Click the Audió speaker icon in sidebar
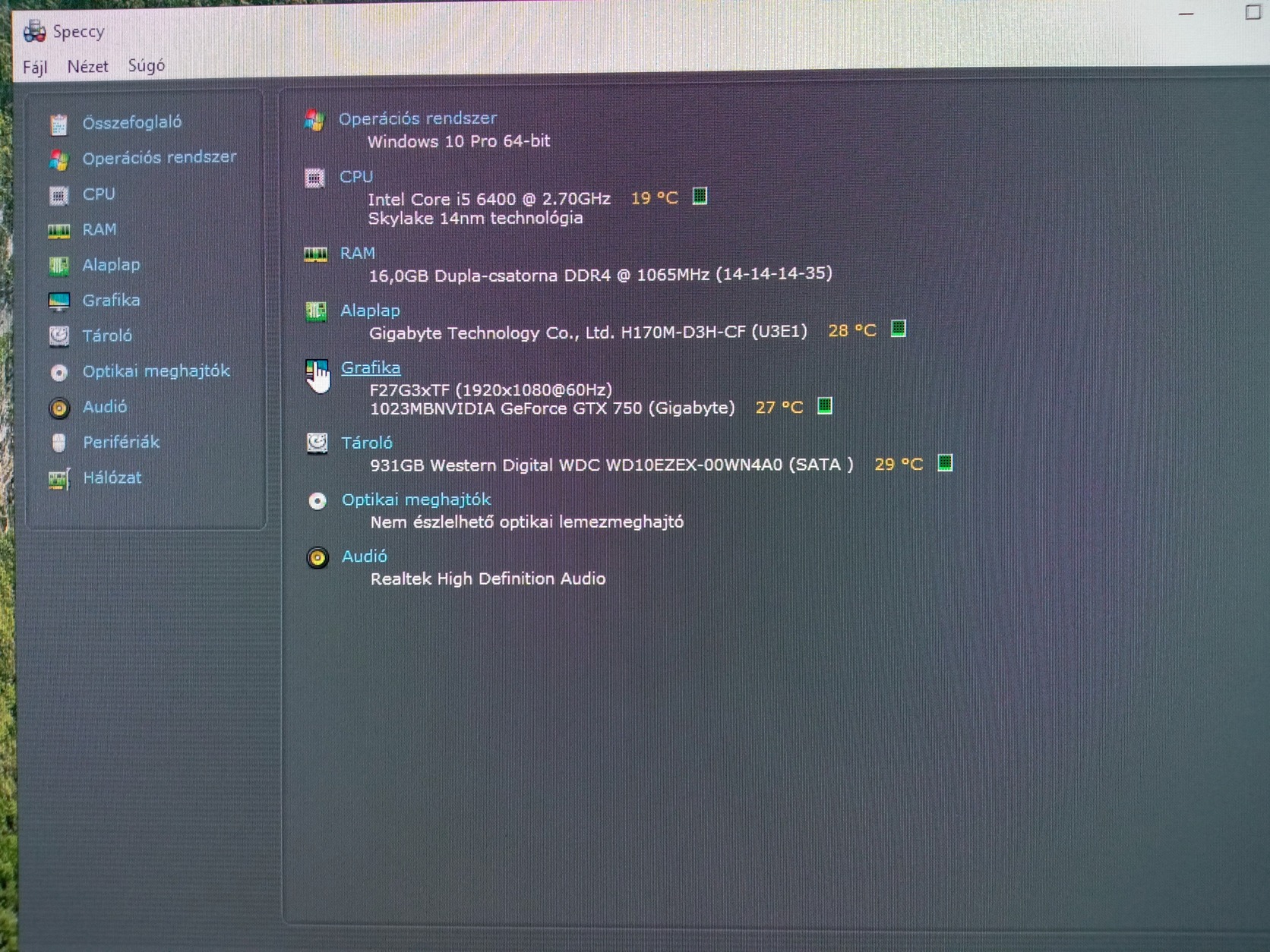 58,408
